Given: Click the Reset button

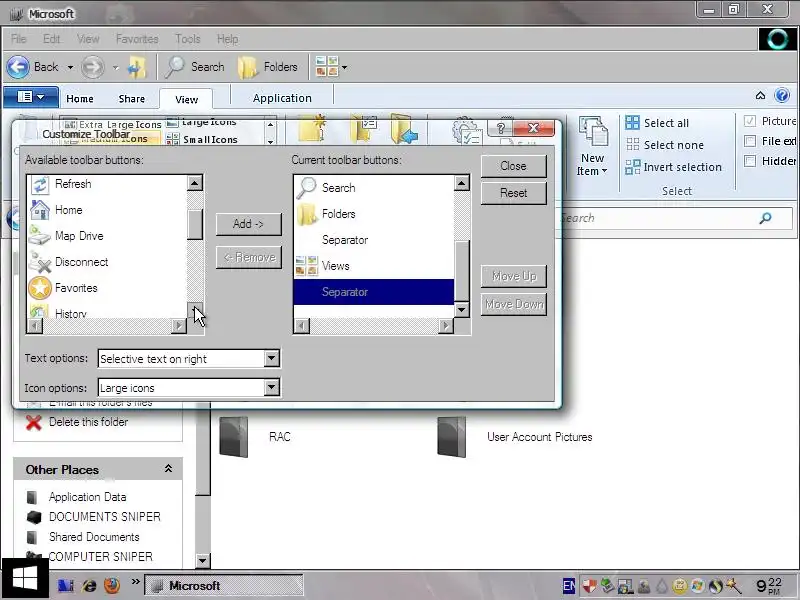Looking at the screenshot, I should 513,193.
